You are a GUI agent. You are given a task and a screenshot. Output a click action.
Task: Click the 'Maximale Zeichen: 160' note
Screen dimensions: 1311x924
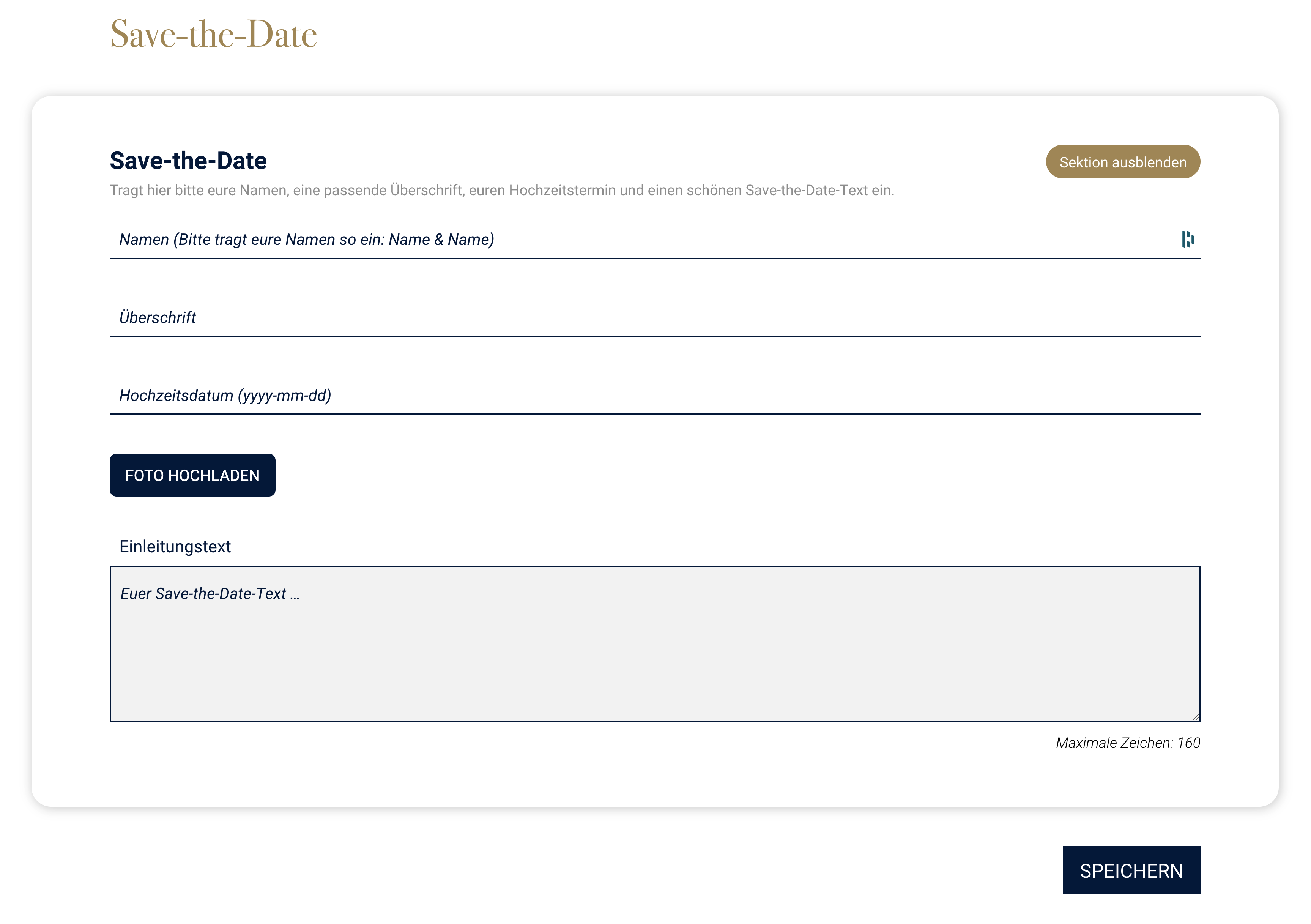point(1128,743)
